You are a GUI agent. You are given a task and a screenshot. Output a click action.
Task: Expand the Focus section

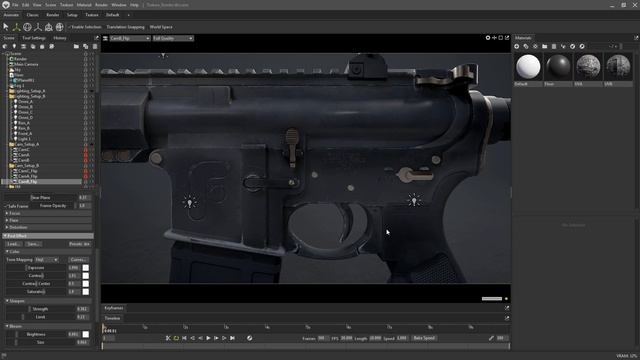[x=48, y=213]
